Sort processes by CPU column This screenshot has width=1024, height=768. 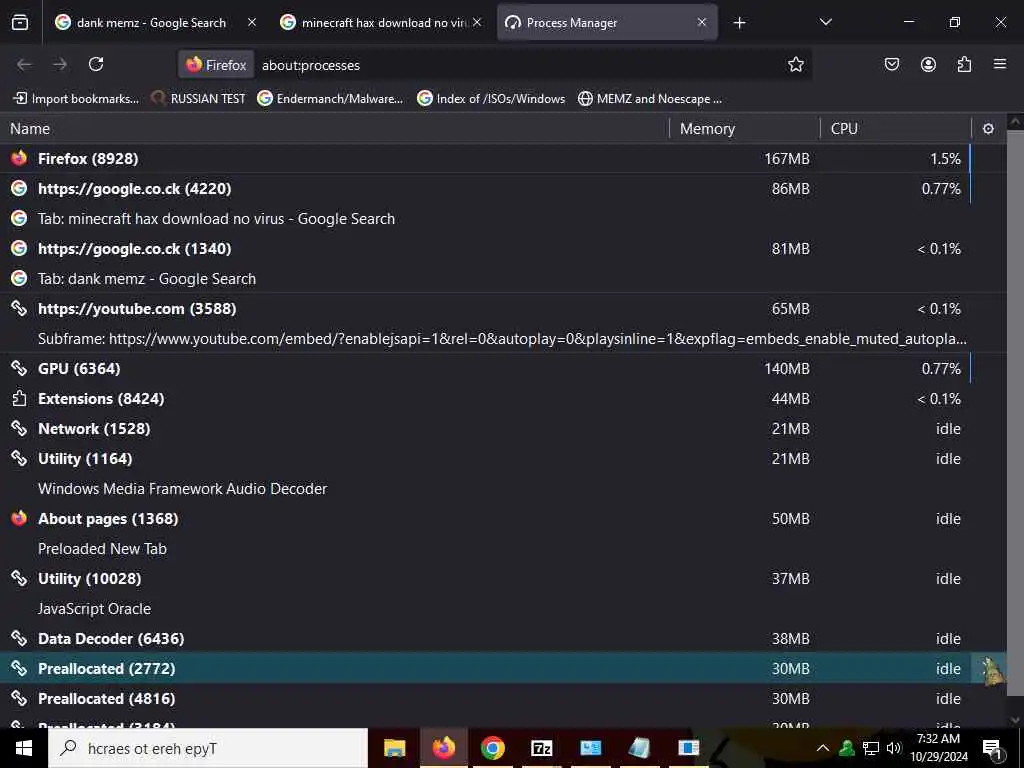[896, 129]
